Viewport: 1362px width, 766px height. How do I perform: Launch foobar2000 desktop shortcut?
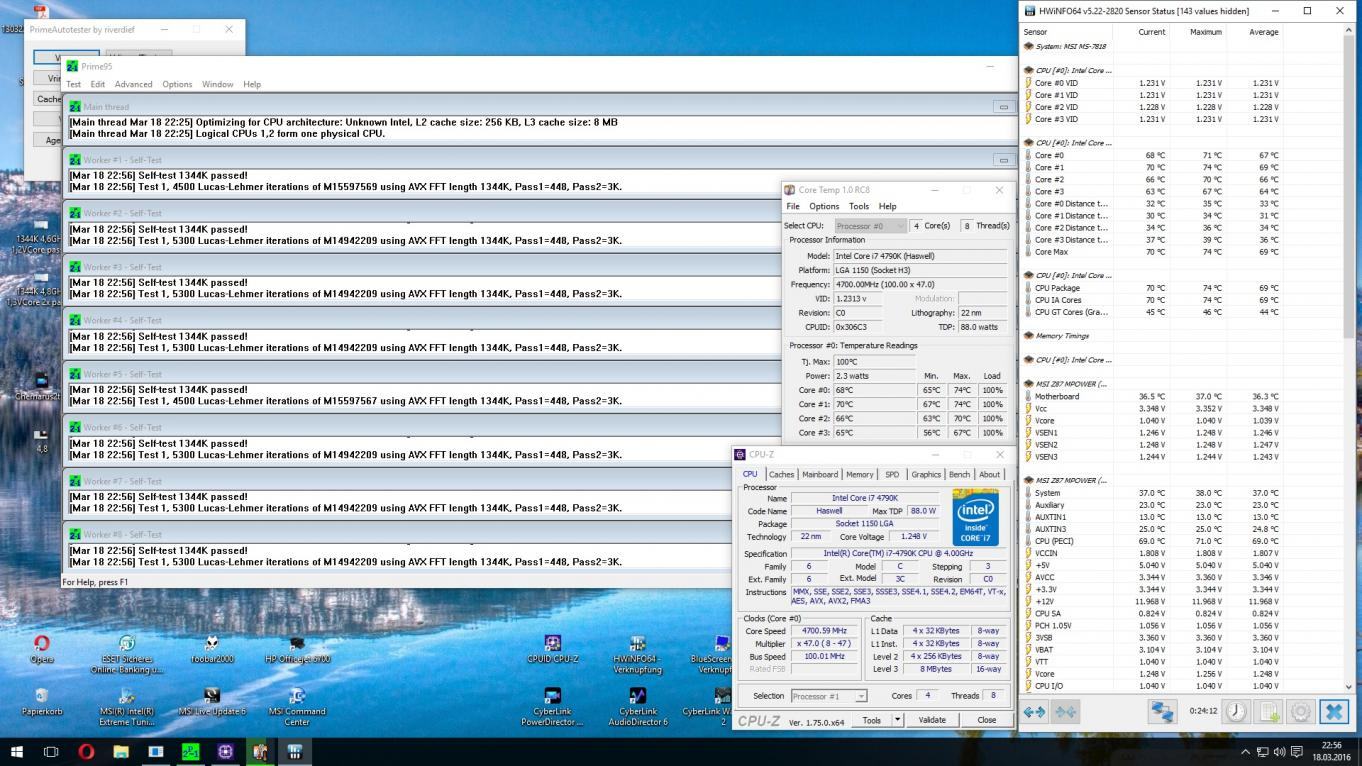(x=212, y=649)
